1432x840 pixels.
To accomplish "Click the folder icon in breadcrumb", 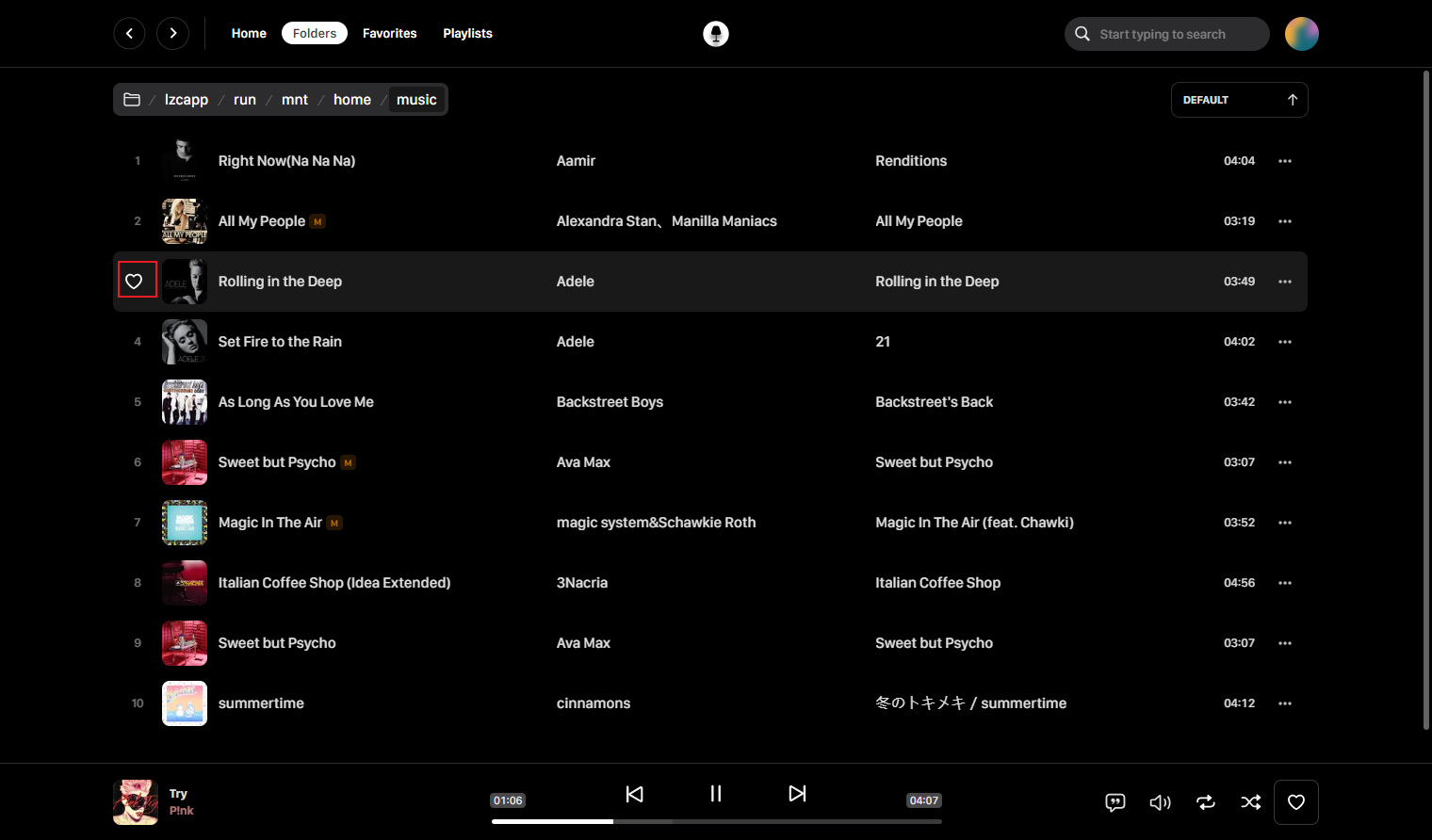I will (132, 100).
